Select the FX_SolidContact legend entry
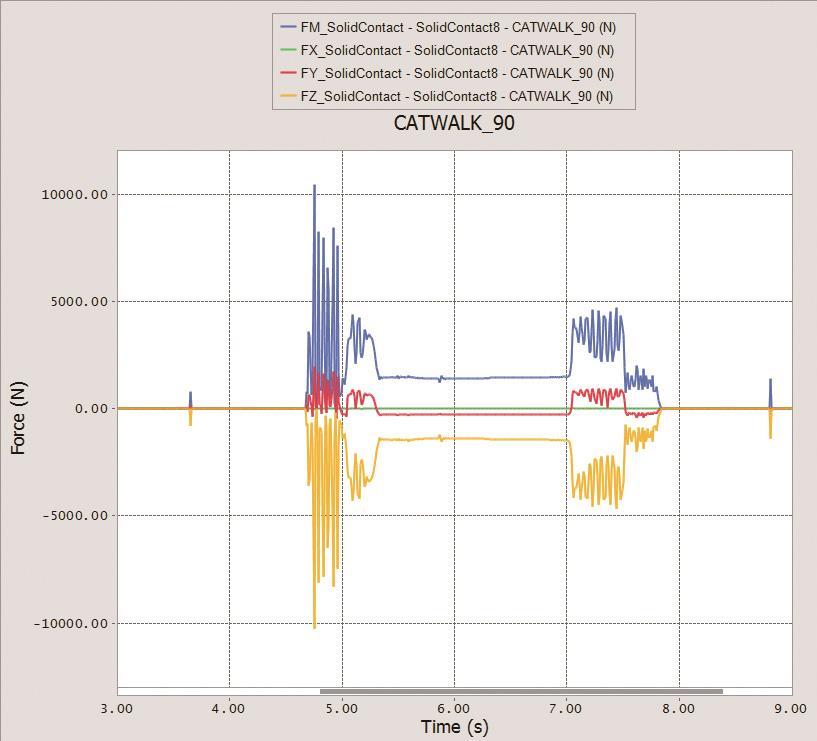 pos(447,51)
